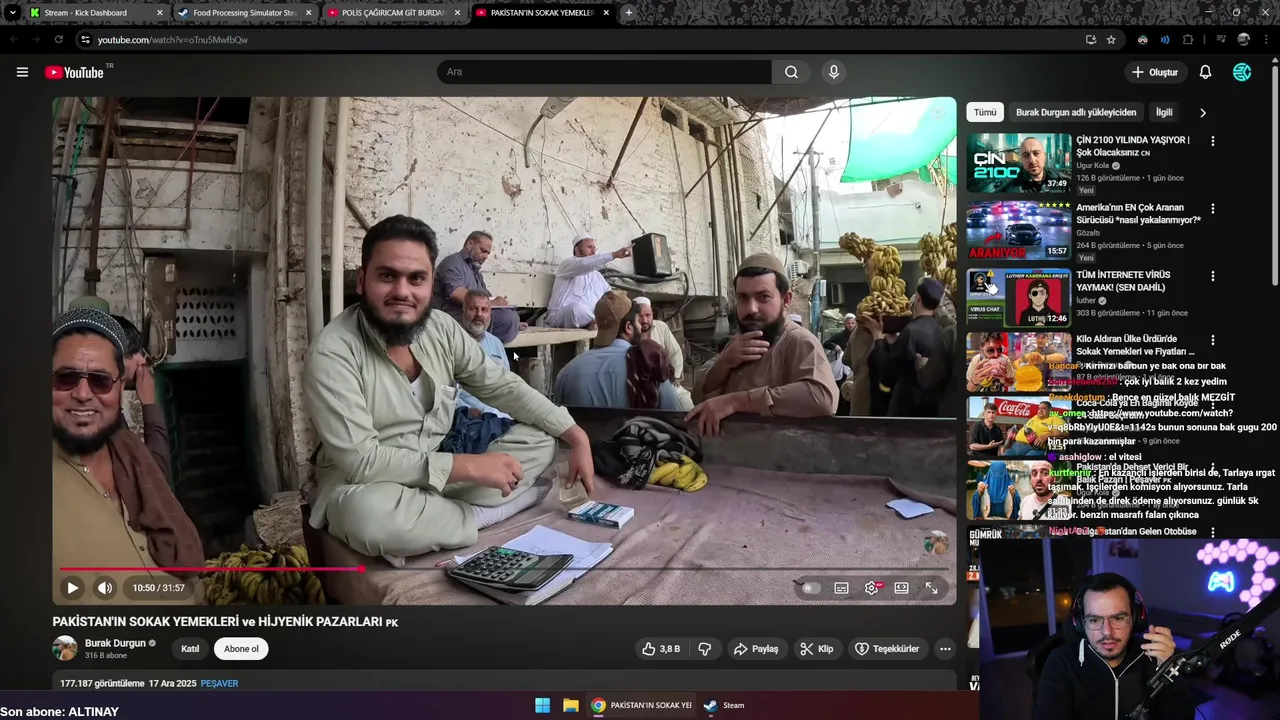The height and width of the screenshot is (720, 1280).
Task: Toggle subtitles in the video player
Action: click(841, 588)
